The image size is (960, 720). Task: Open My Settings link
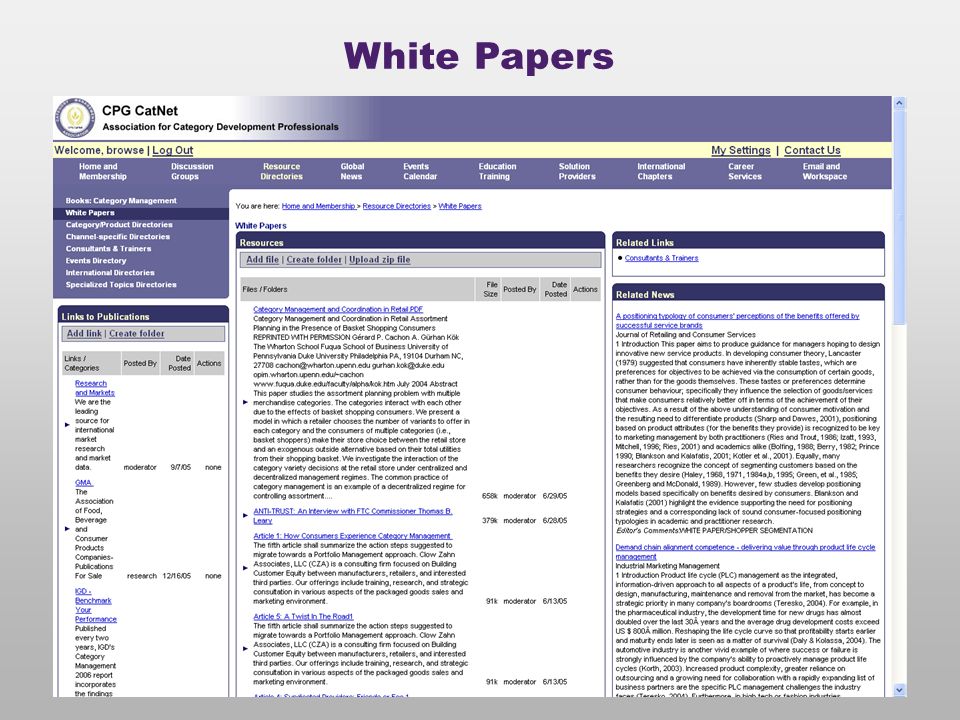point(741,151)
